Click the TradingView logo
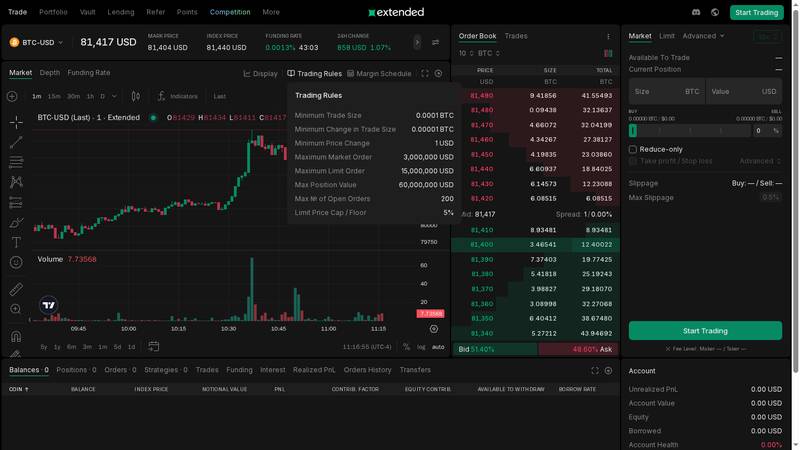Screen dimensions: 800x450 (48, 305)
